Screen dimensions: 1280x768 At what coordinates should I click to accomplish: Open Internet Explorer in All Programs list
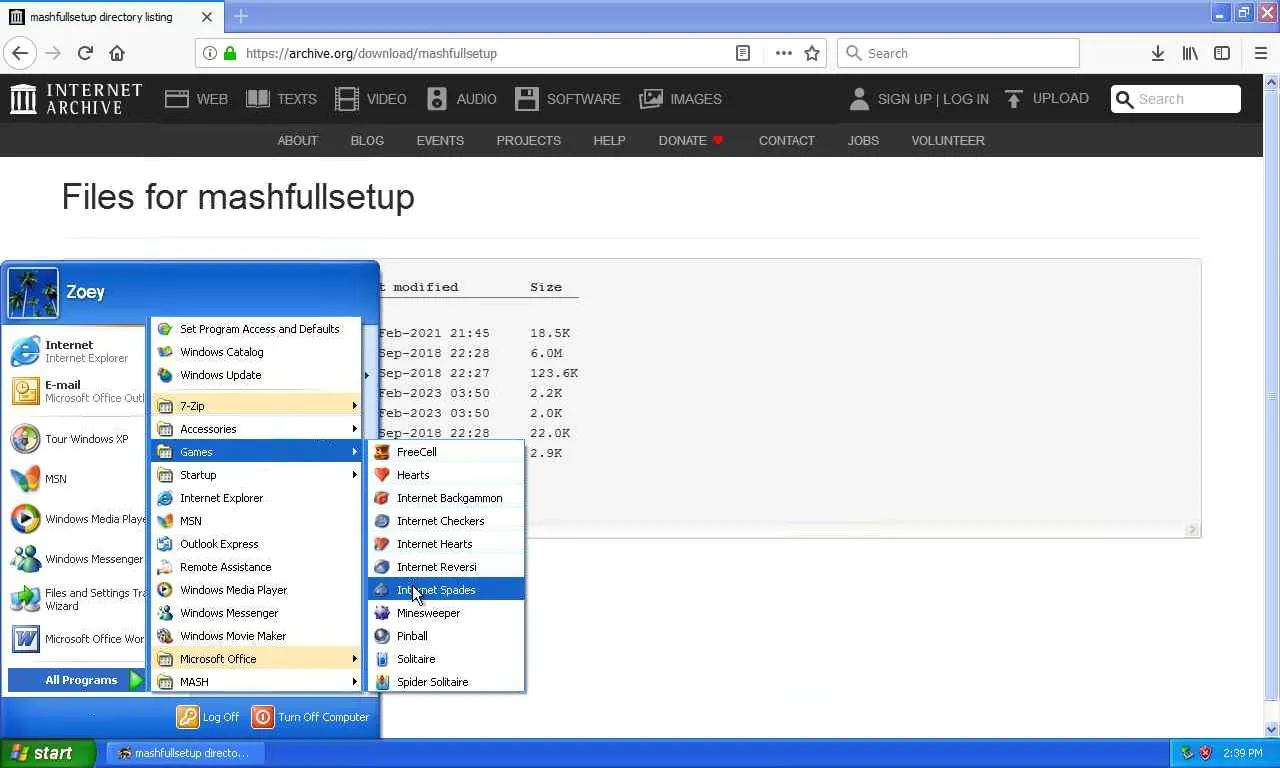click(x=256, y=498)
